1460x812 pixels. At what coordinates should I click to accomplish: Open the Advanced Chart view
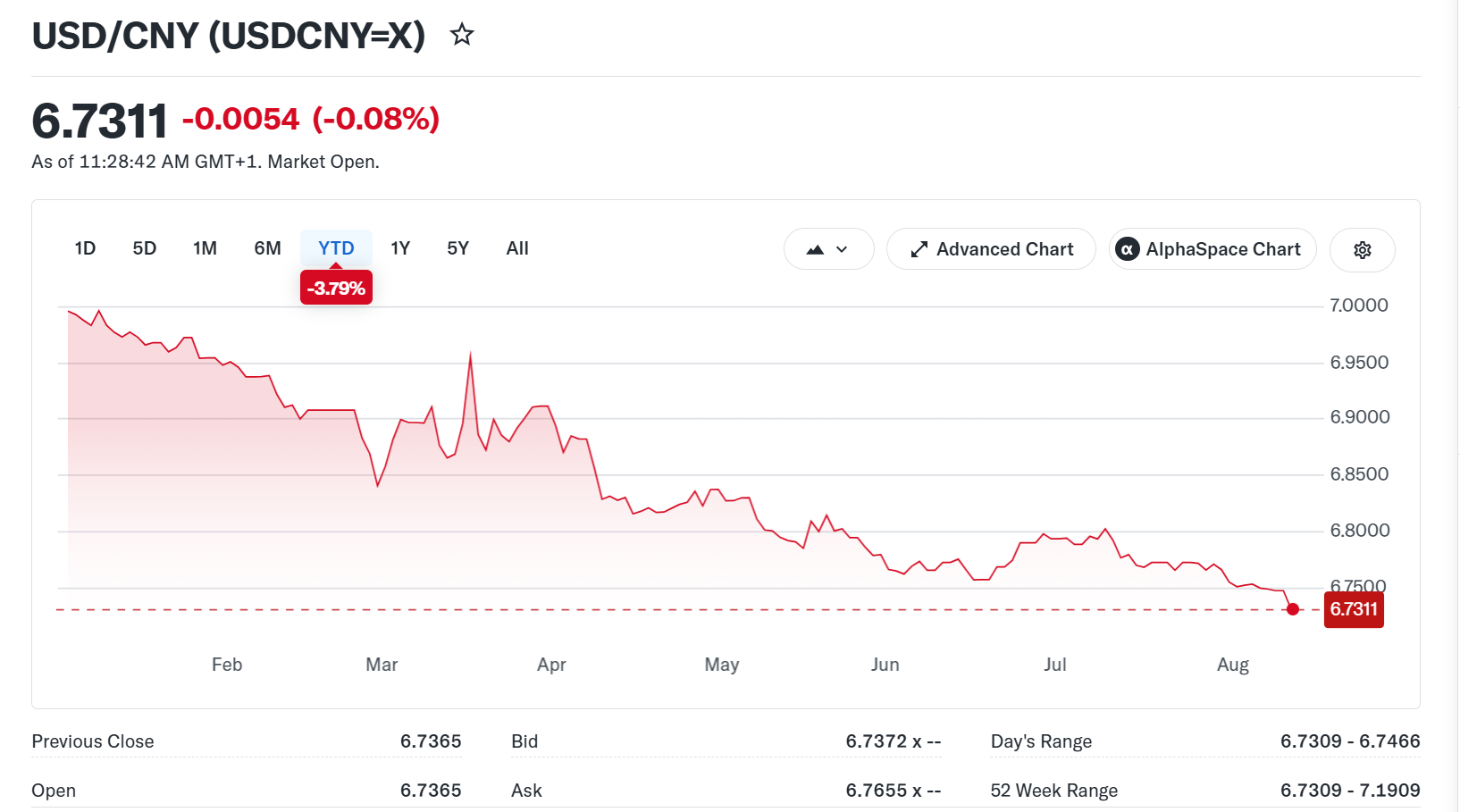click(x=991, y=249)
